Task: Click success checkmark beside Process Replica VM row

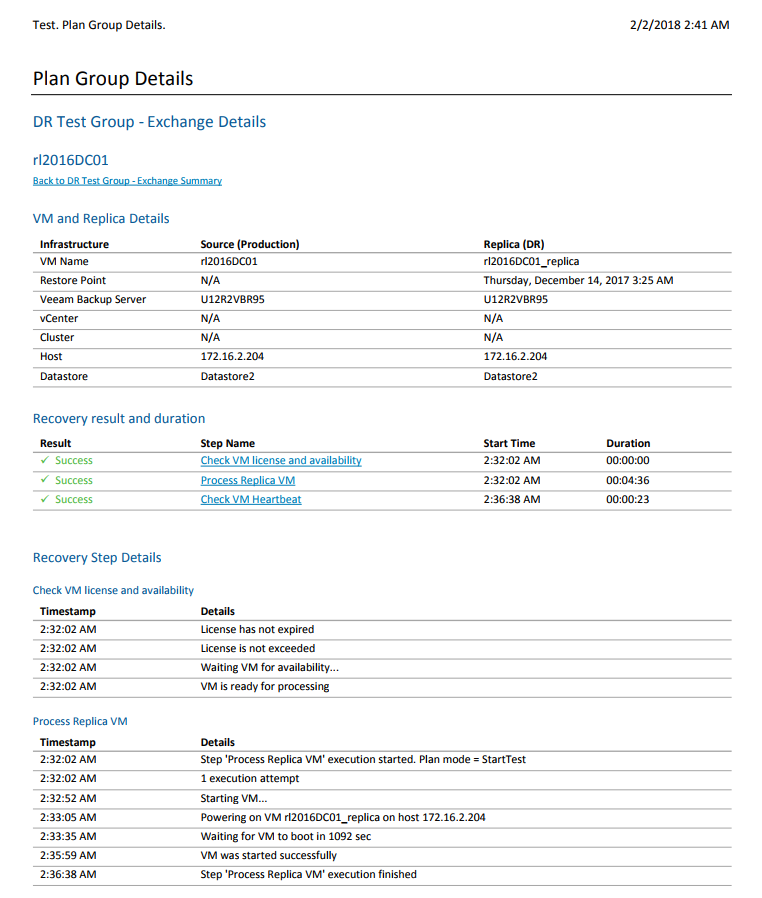Action: pyautogui.click(x=45, y=479)
